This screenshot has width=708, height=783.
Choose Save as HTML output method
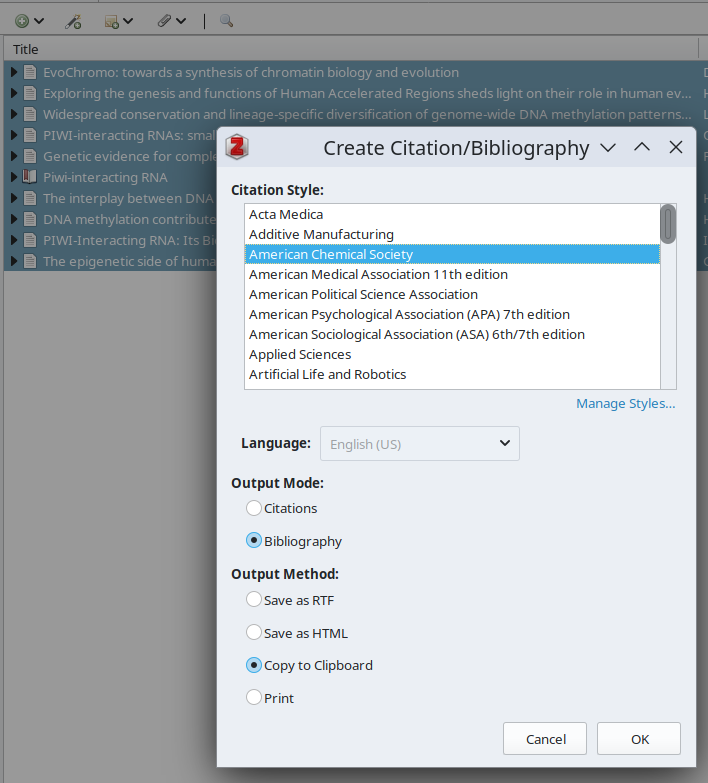pos(254,632)
